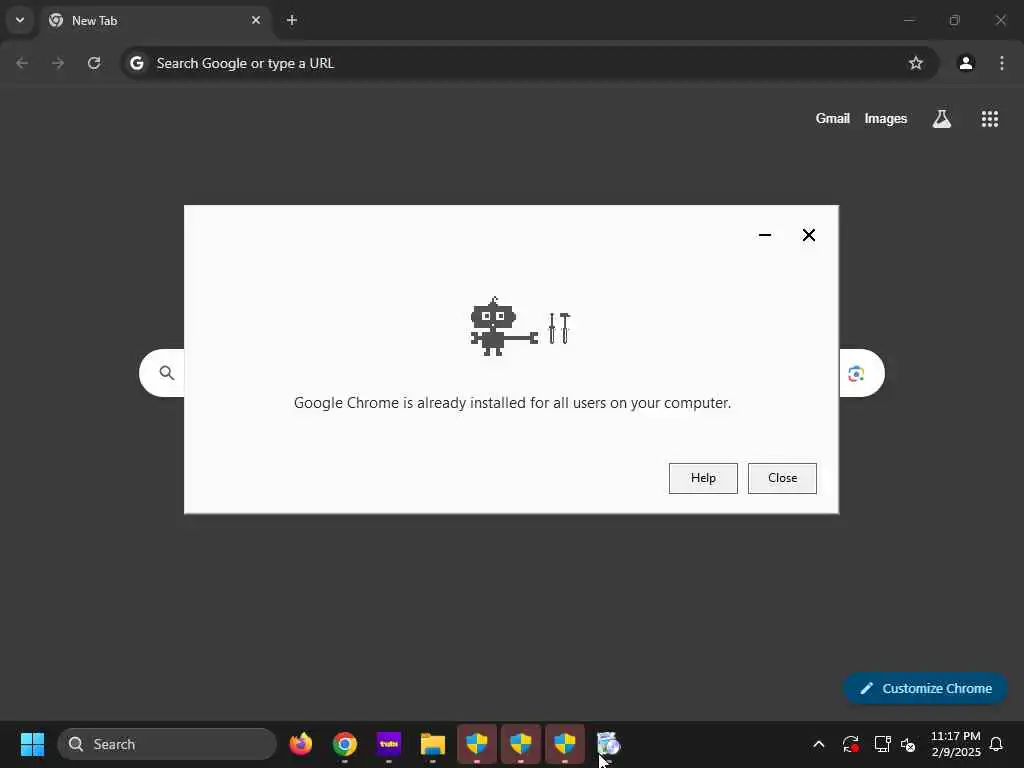
Task: Click the Help button in dialog
Action: point(703,478)
